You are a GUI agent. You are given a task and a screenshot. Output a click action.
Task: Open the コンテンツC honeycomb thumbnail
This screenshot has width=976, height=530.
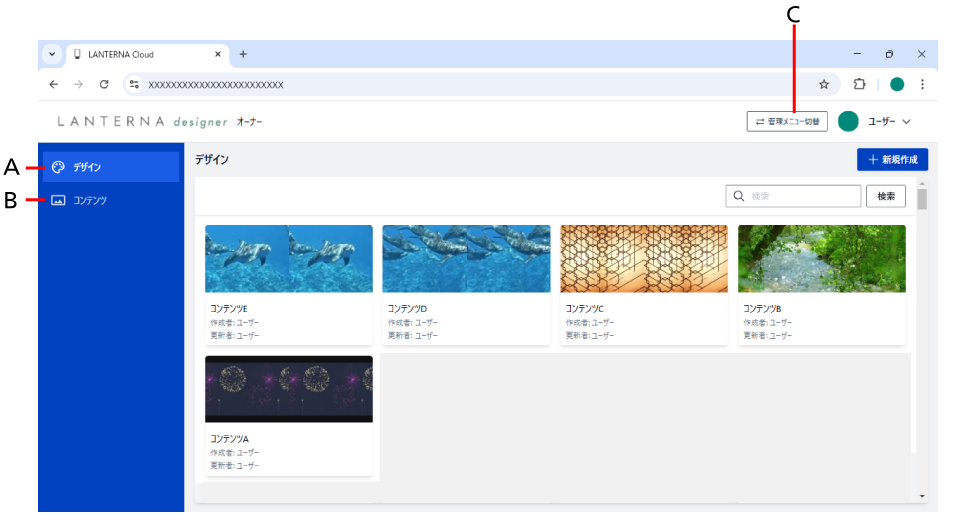tap(644, 259)
